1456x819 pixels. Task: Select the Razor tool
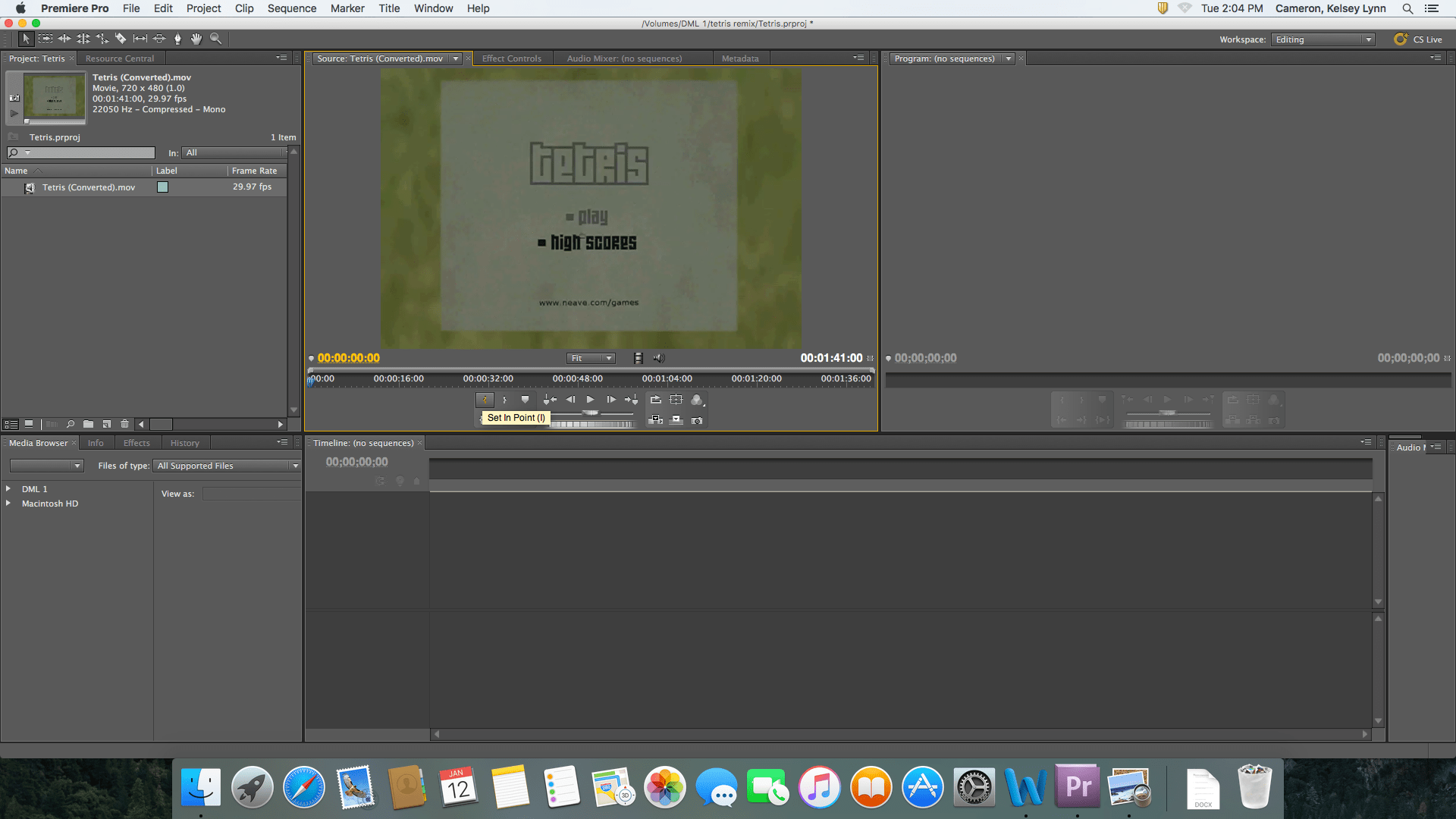tap(121, 39)
